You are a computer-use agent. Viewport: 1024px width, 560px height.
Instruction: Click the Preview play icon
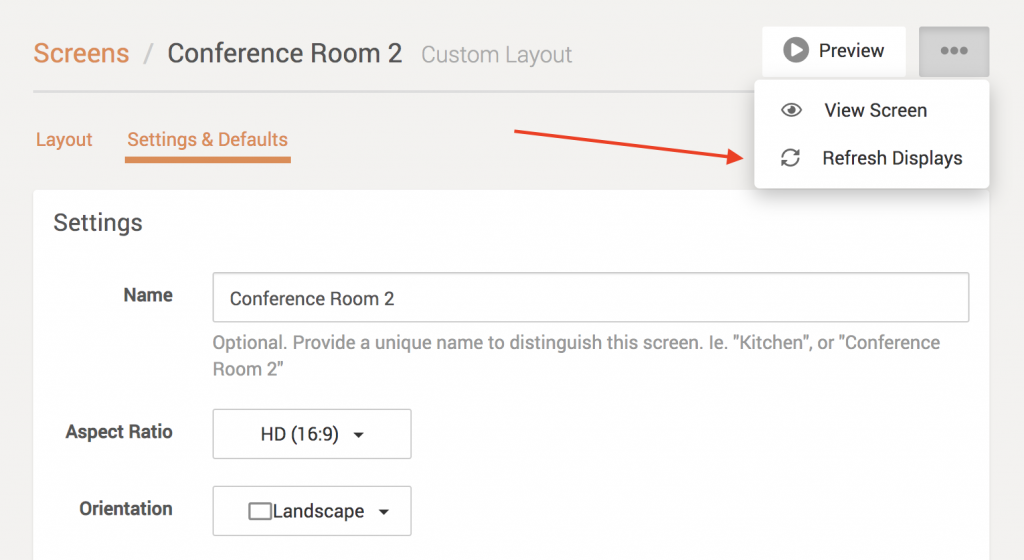795,50
